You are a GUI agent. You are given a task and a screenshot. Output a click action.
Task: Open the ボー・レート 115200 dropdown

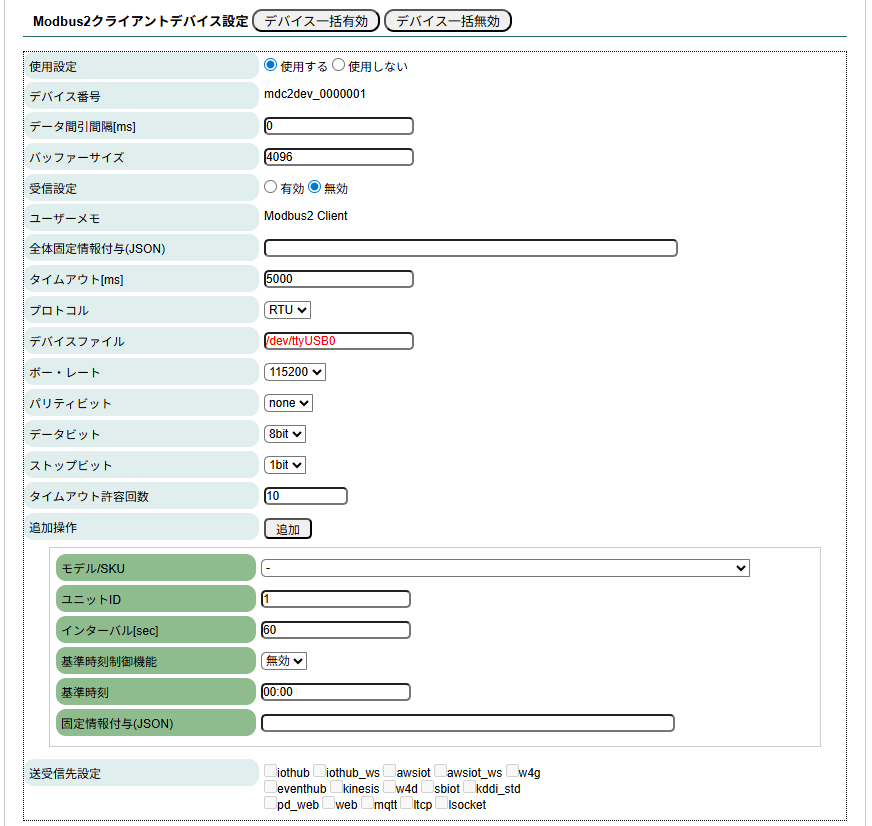point(295,372)
